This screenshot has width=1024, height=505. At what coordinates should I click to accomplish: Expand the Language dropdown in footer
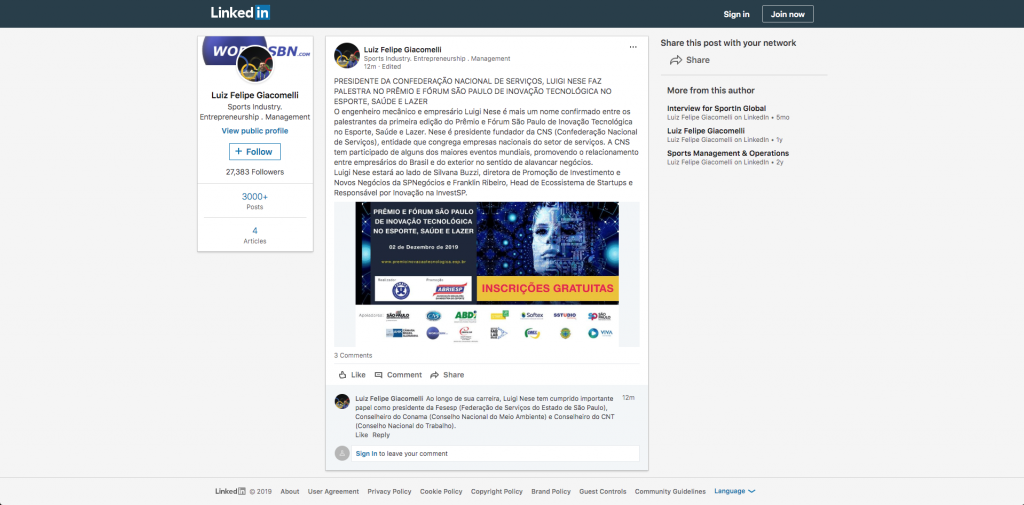(x=735, y=491)
